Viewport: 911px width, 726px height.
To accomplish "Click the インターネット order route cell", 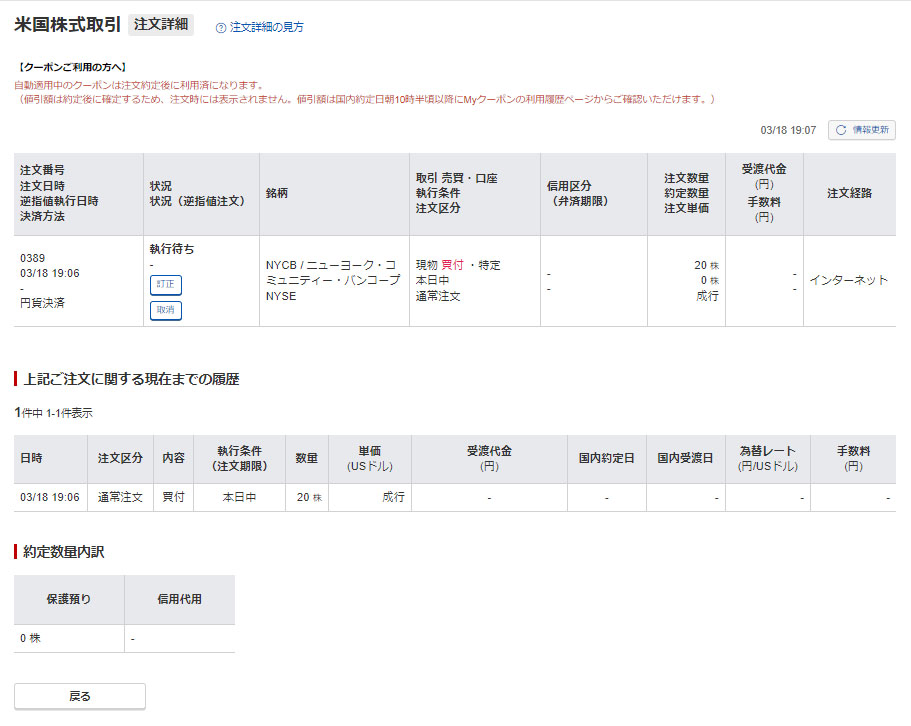I will coord(848,280).
